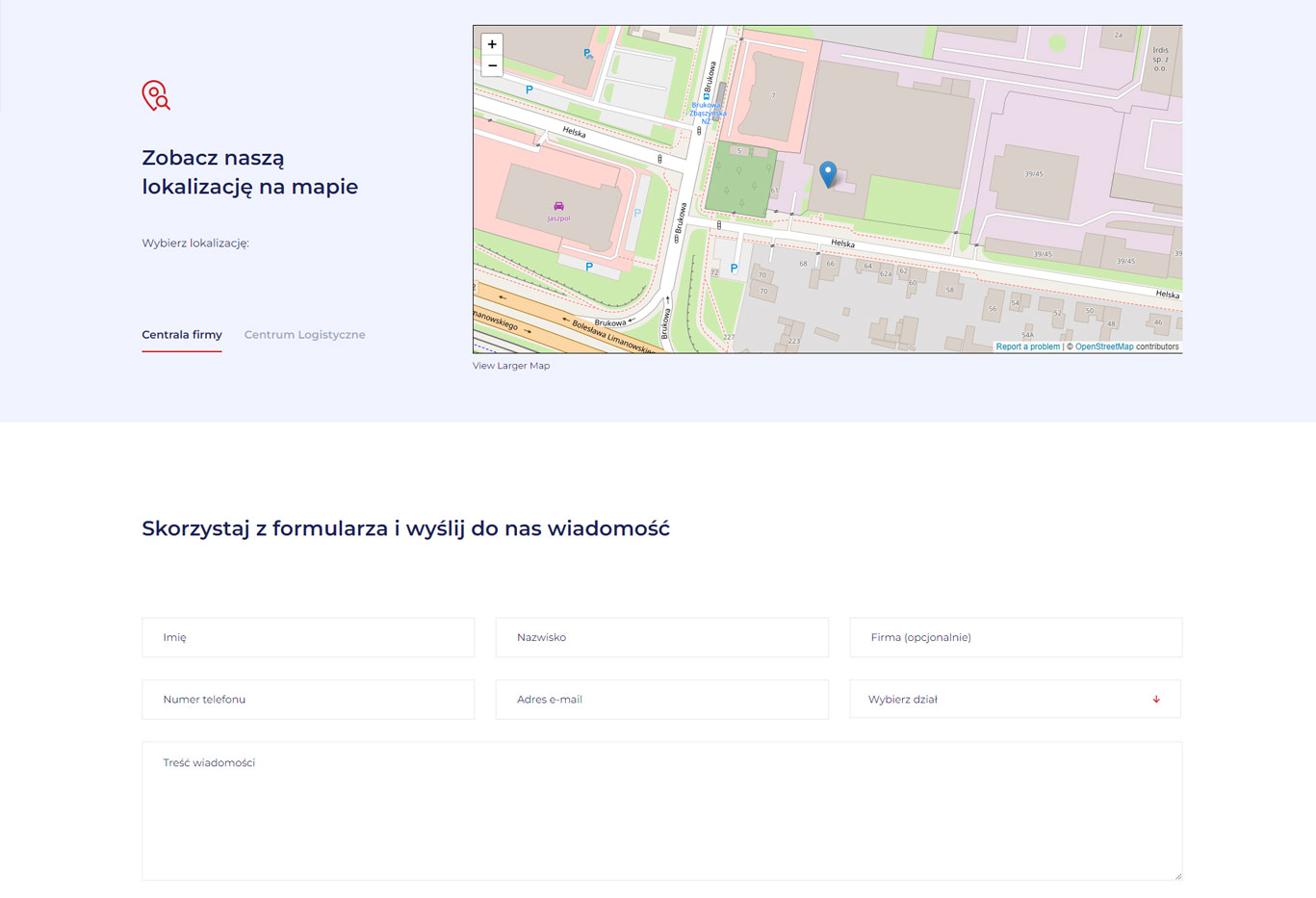
Task: Open the OpenStreetMap attribution link
Action: 1103,346
